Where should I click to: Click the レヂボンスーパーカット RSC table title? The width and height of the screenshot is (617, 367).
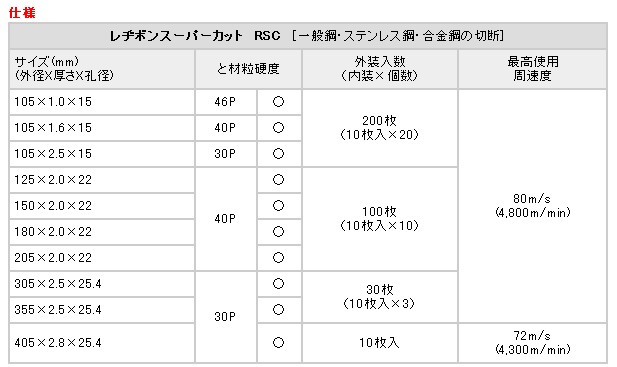308,36
